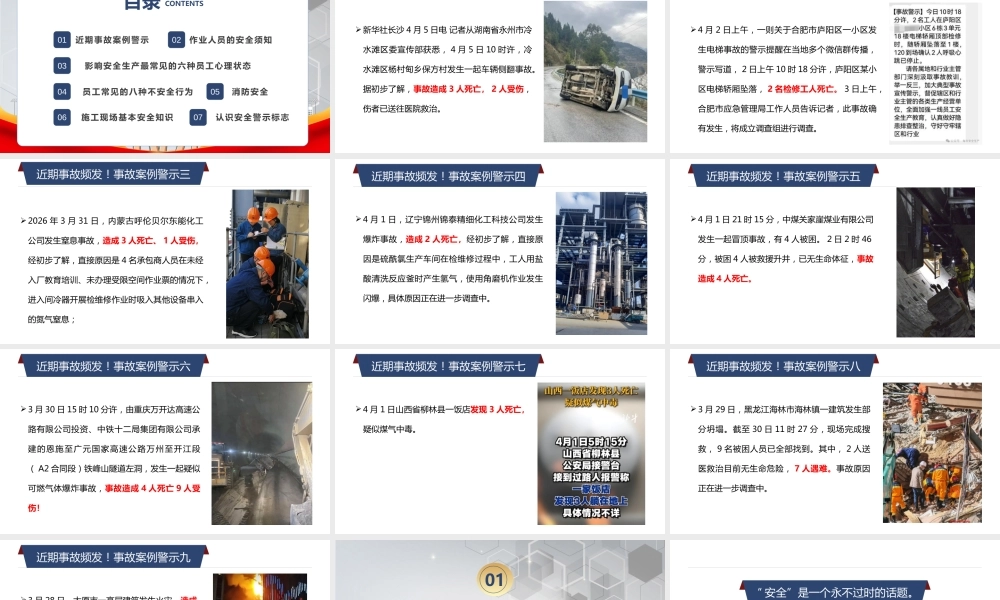Screen dimensions: 1000x600
Task: Open slide titled 事故案例警示九
Action: [114, 557]
